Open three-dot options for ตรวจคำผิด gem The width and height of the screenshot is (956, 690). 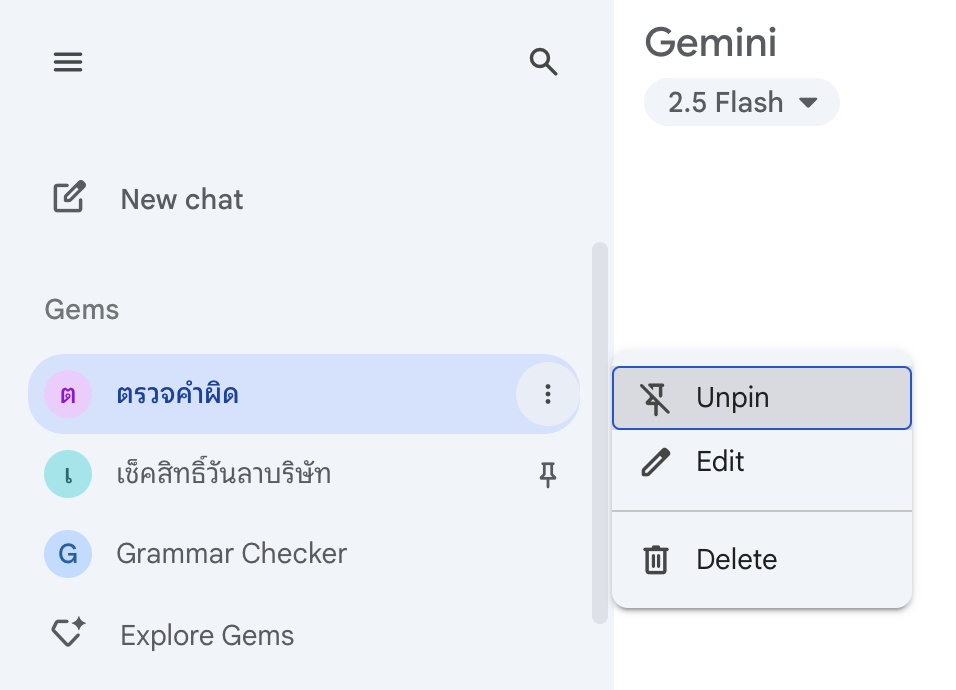[x=547, y=394]
